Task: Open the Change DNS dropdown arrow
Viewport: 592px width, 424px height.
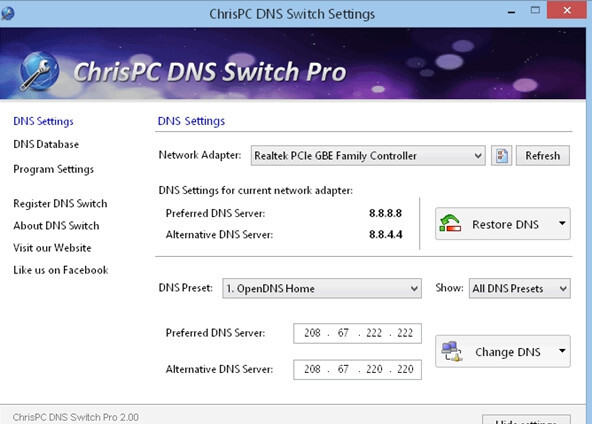Action: click(562, 351)
